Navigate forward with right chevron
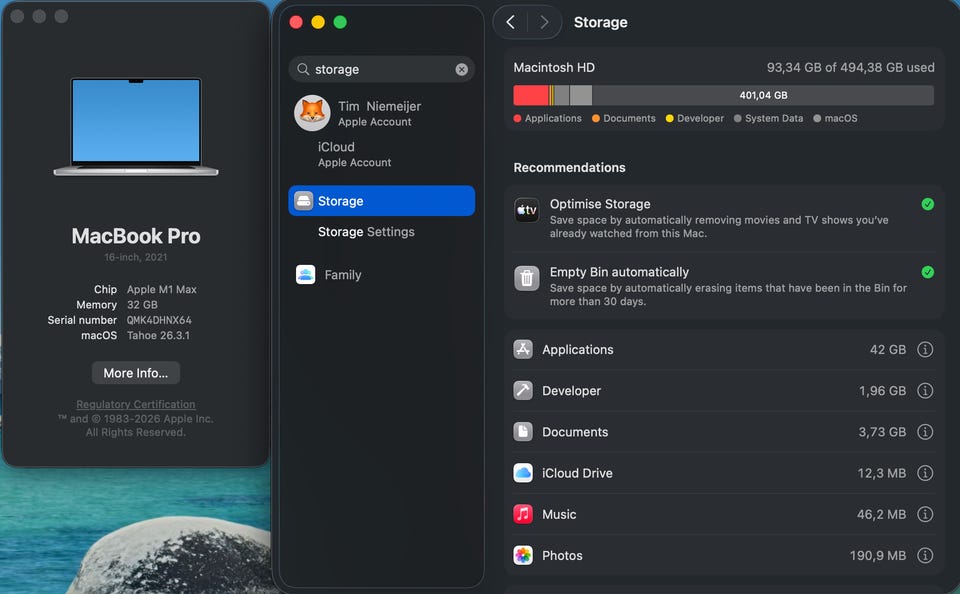The image size is (960, 594). 543,22
